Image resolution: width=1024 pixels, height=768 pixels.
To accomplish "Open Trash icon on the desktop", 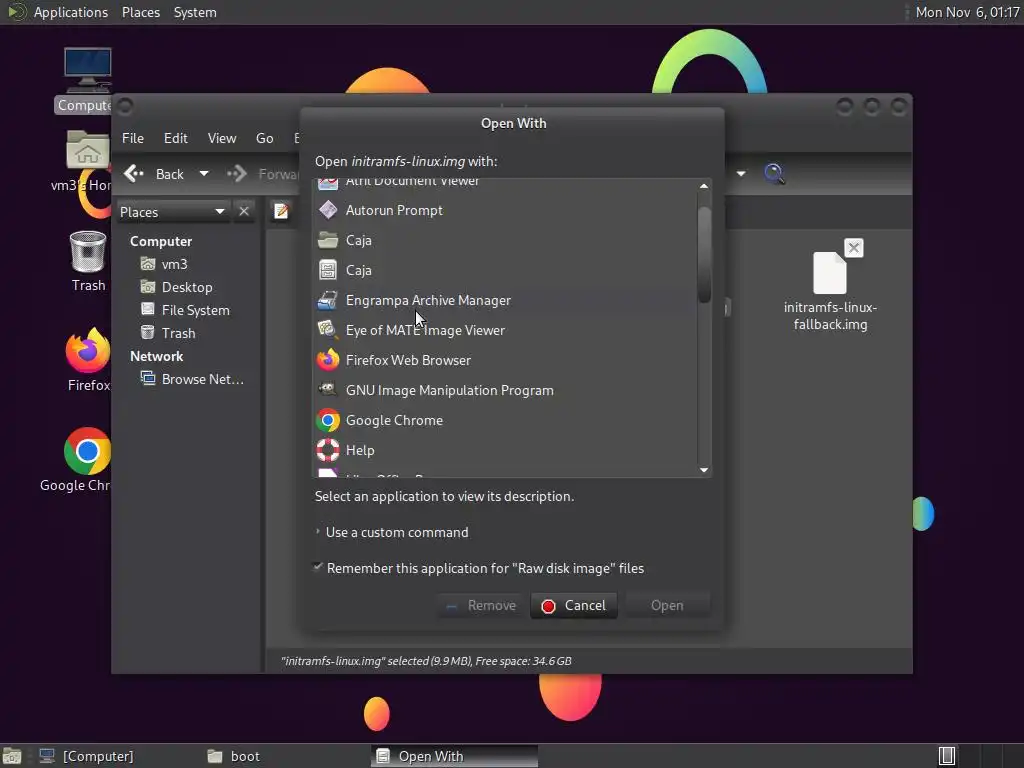I will pyautogui.click(x=88, y=251).
